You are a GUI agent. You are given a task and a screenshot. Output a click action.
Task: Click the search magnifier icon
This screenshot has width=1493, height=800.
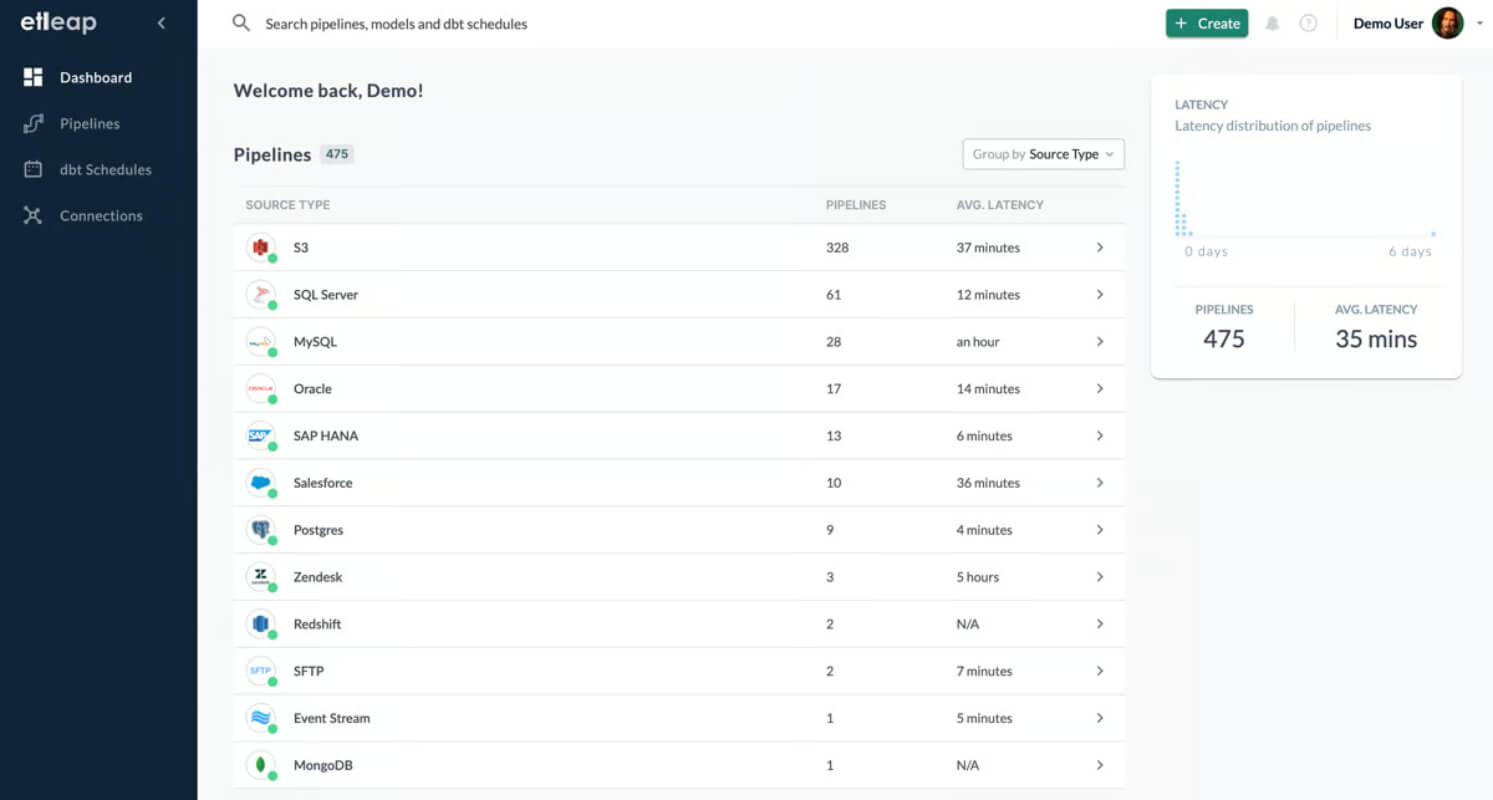(x=241, y=22)
